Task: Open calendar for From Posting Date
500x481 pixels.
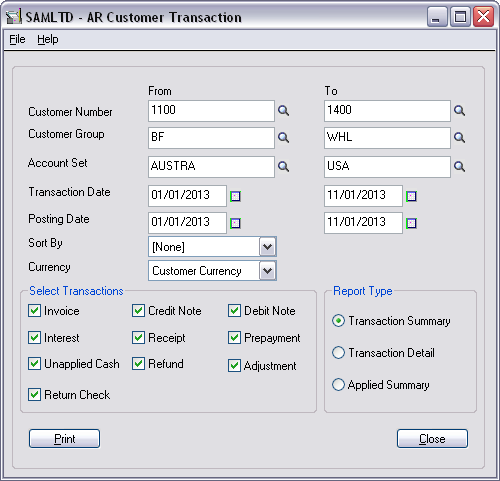Action: pos(235,223)
